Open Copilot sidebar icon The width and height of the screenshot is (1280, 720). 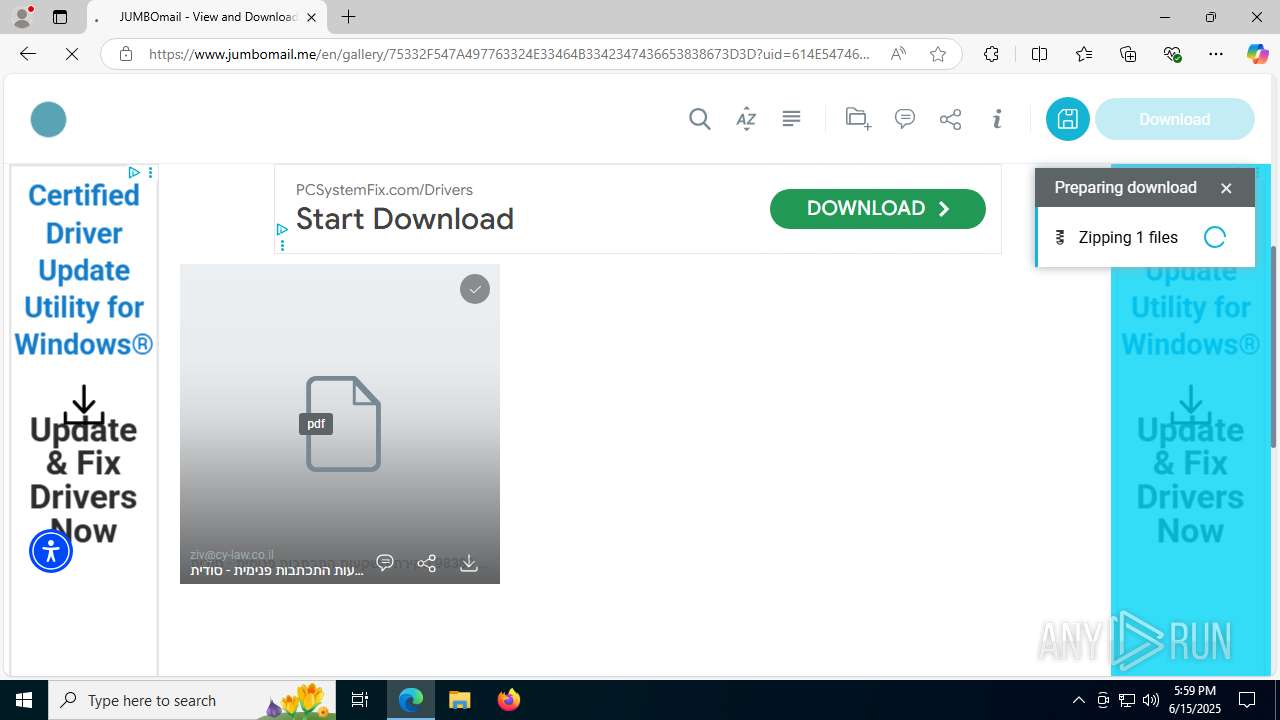(x=1257, y=54)
